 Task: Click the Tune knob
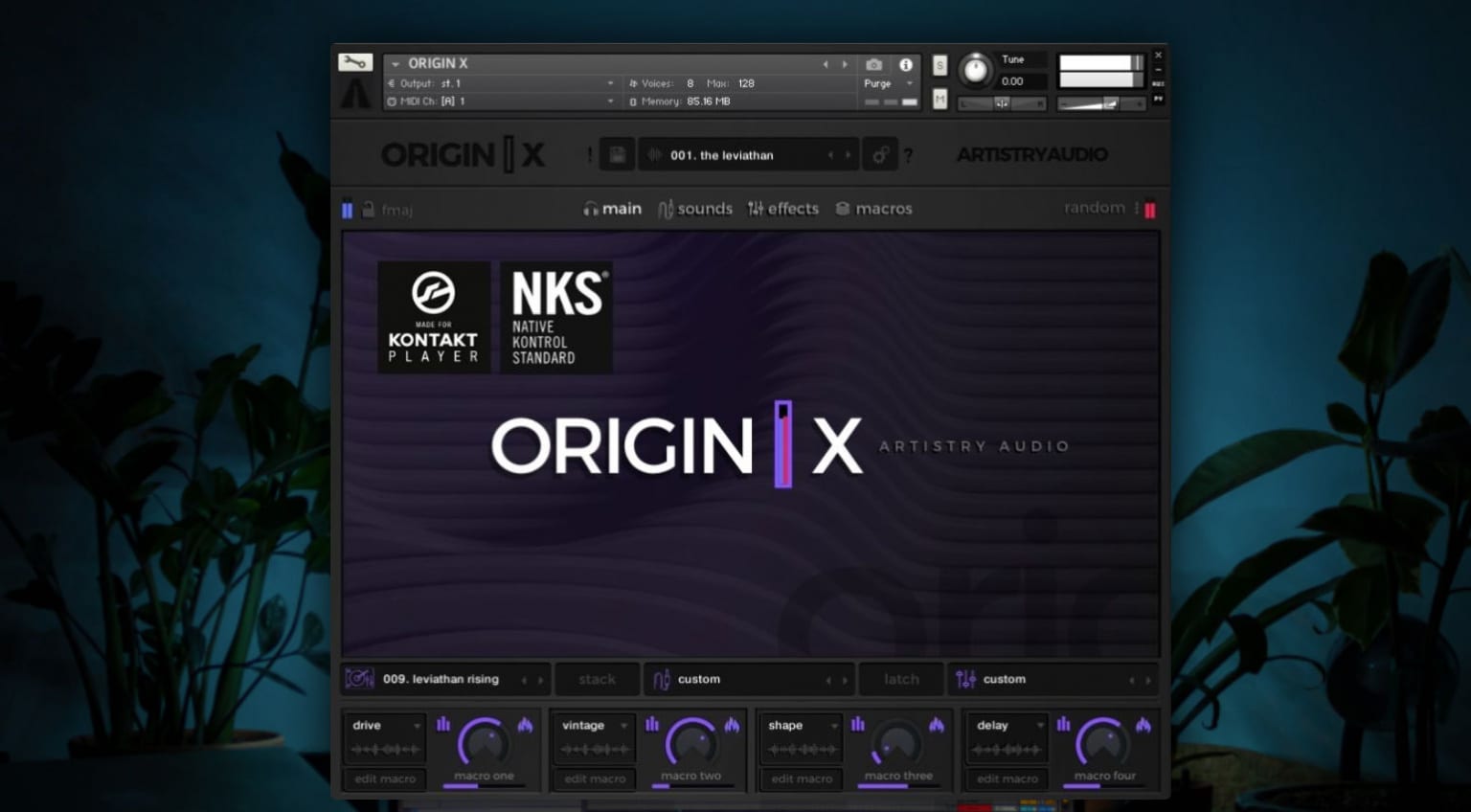point(975,70)
